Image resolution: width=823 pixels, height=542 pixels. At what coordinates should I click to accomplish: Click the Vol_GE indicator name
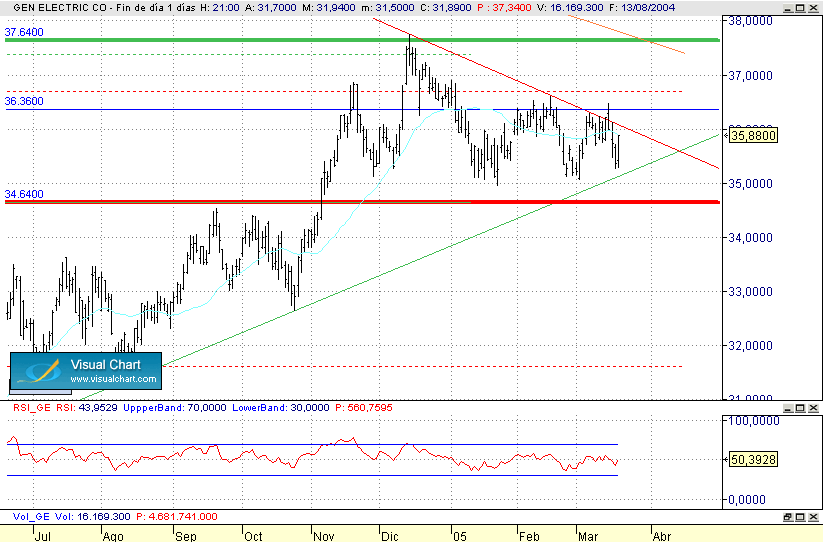coord(31,517)
